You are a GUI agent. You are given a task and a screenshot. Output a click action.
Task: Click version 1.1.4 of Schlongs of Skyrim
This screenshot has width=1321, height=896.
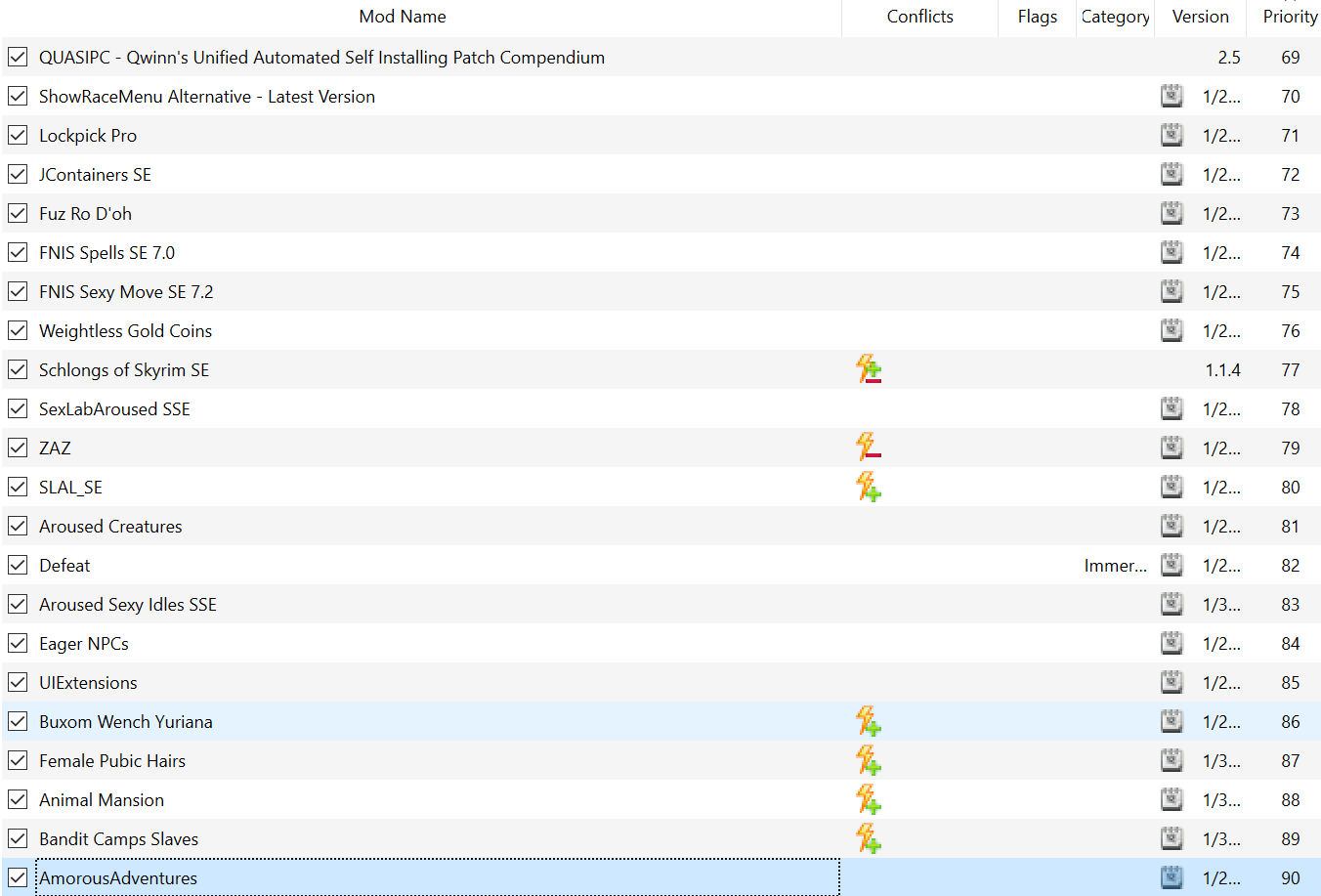coord(1223,370)
